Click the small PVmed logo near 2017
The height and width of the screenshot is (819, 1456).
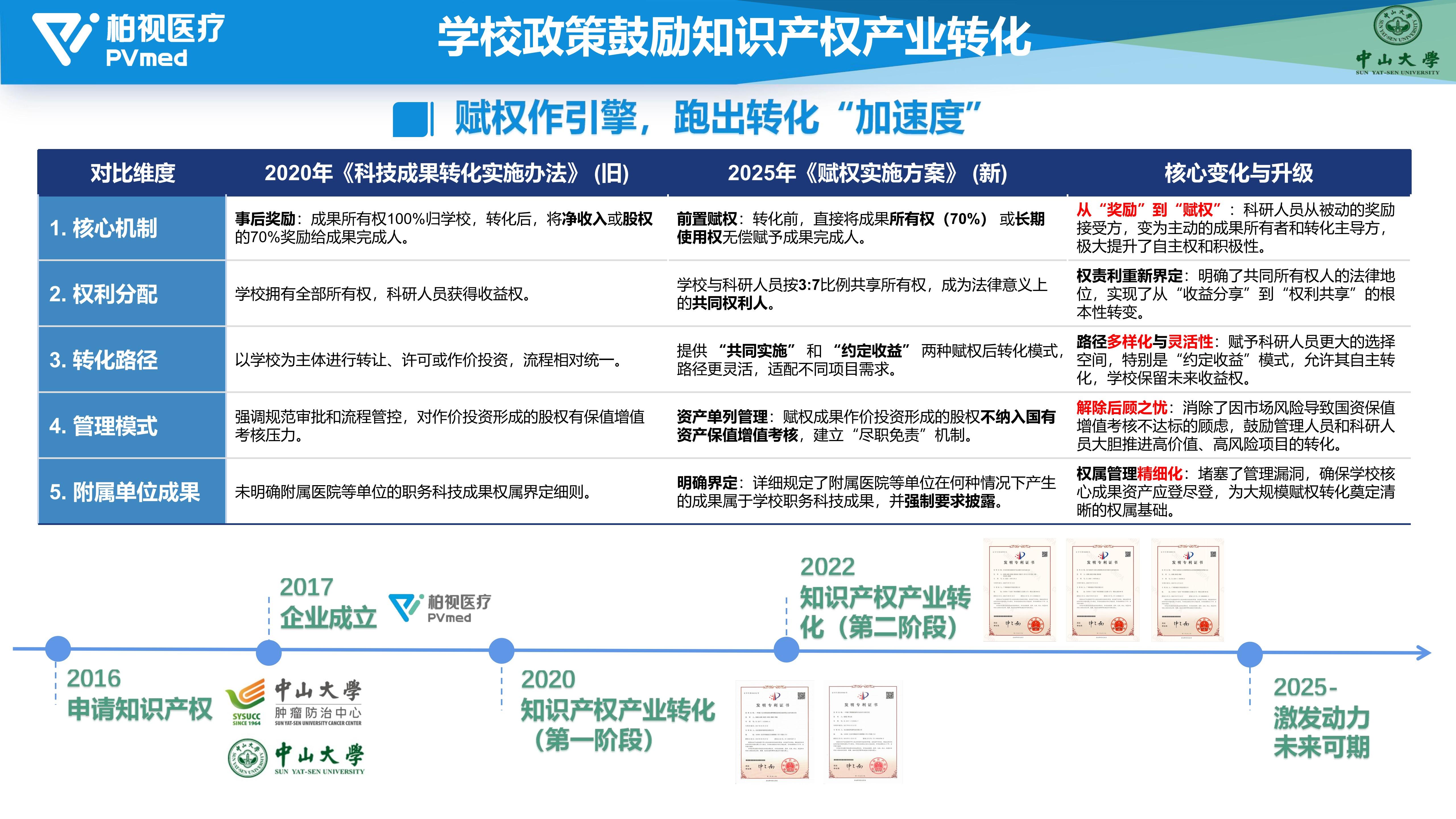(x=440, y=608)
